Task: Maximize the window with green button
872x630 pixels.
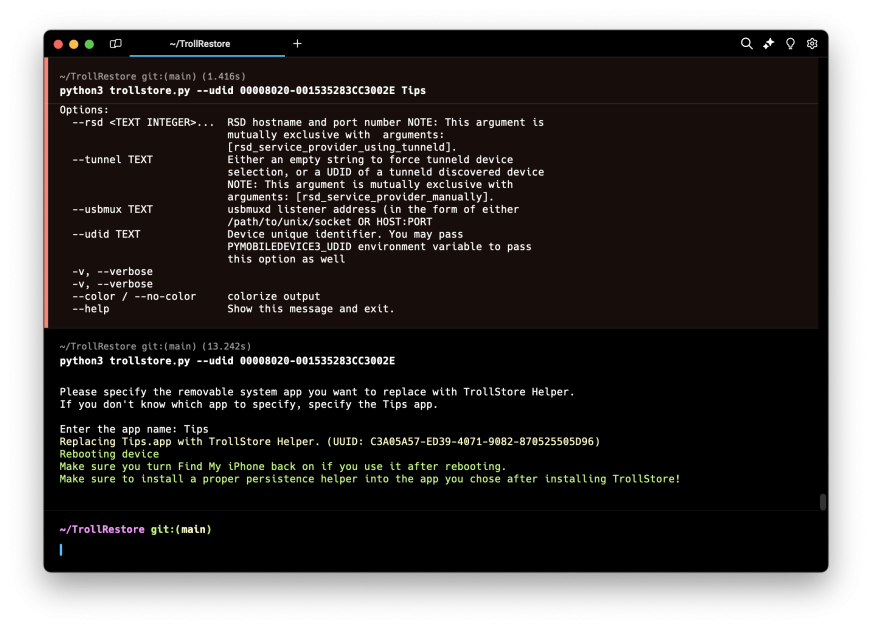Action: pyautogui.click(x=90, y=44)
